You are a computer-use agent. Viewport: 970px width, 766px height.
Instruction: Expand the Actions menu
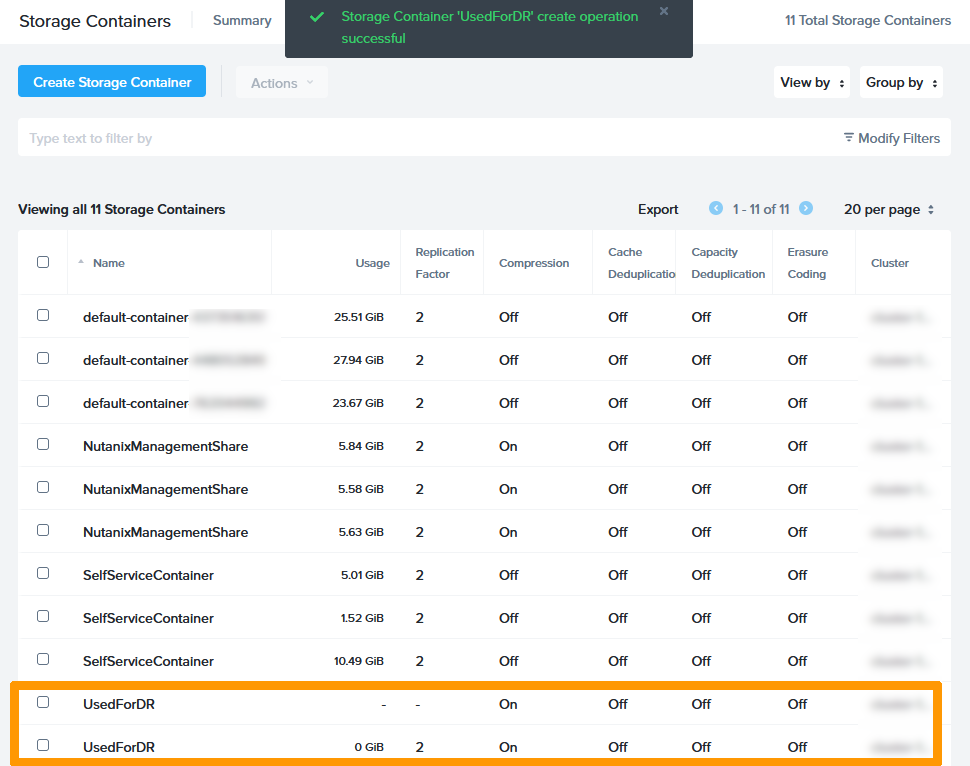[x=281, y=83]
